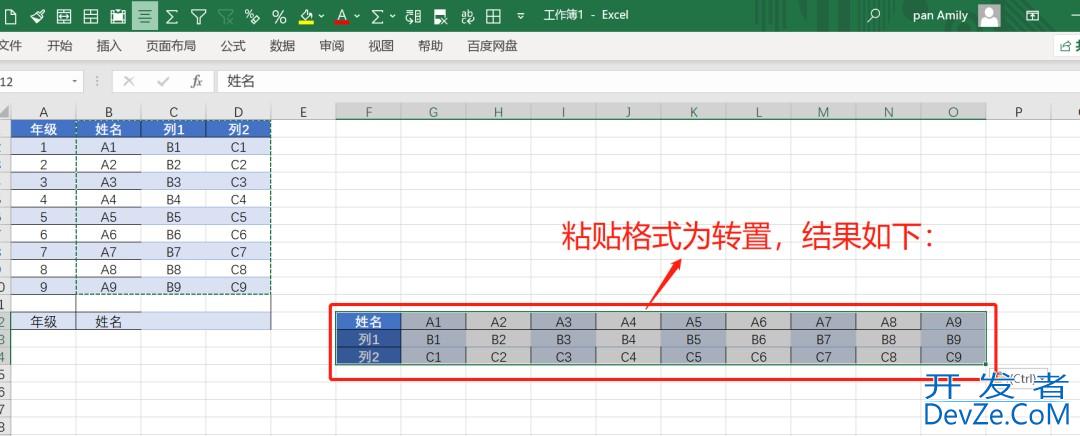Click the AutoSum sigma icon
Screen dimensions: 1080x436
tap(171, 16)
